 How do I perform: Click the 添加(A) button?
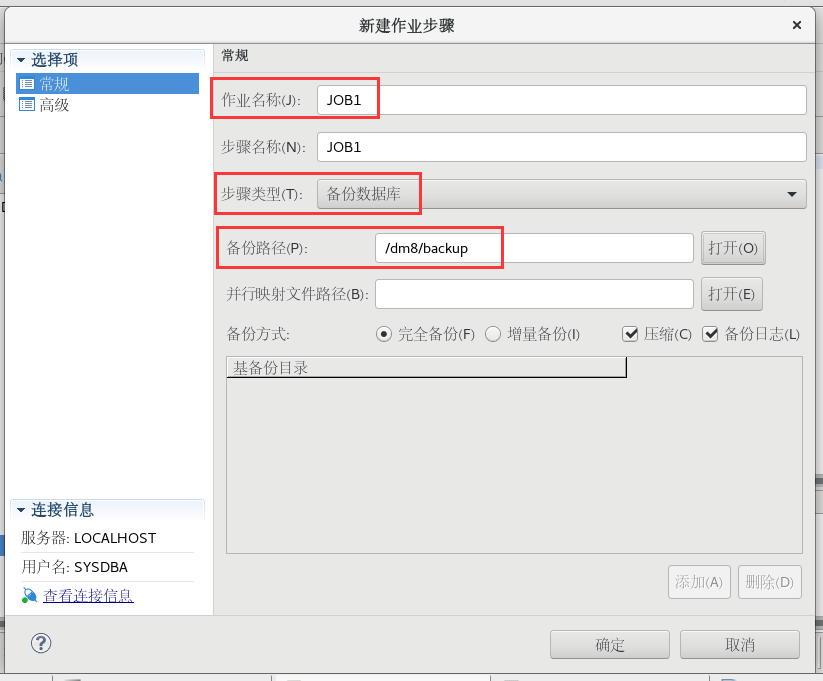(699, 582)
